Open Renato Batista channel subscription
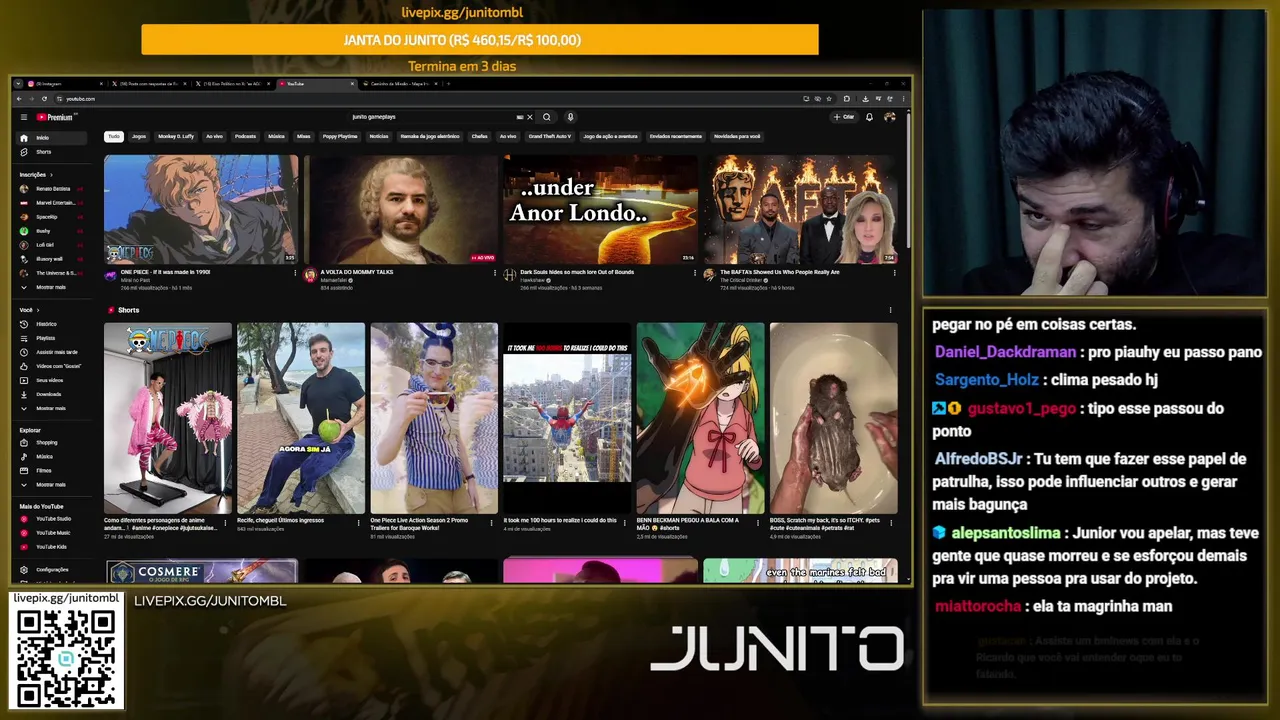 (x=52, y=189)
